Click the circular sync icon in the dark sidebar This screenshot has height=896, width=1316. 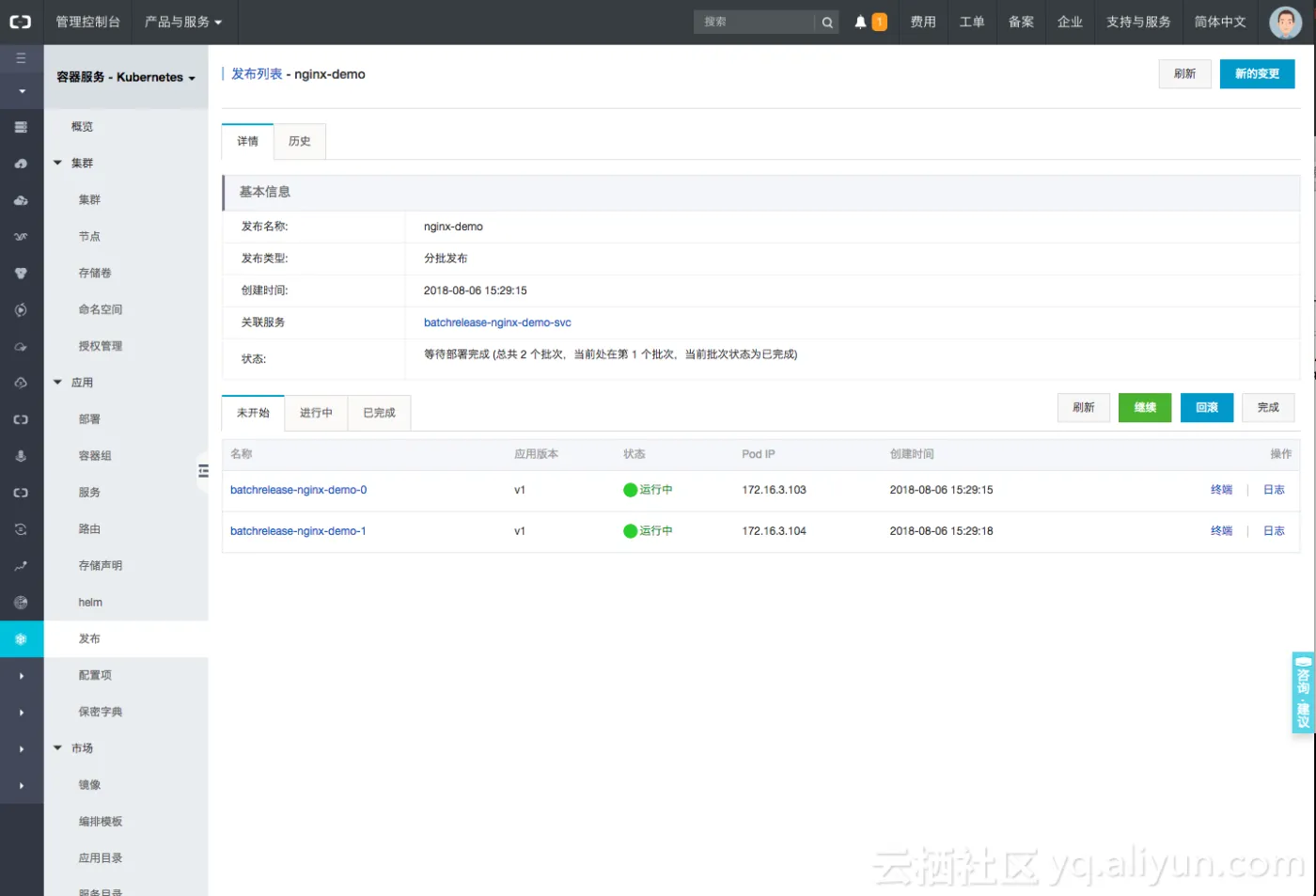(21, 529)
